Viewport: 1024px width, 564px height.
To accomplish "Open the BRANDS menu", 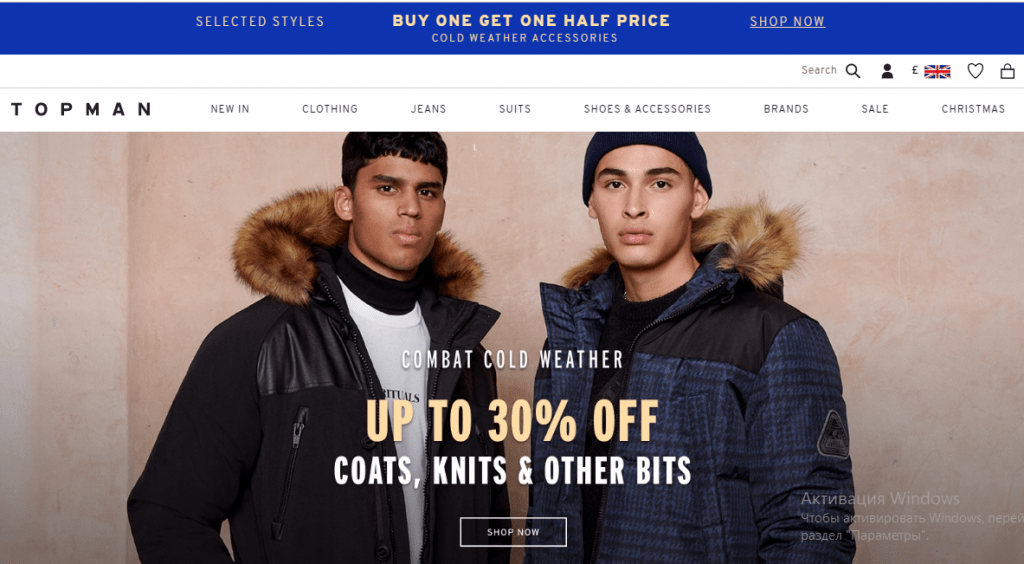I will (786, 109).
